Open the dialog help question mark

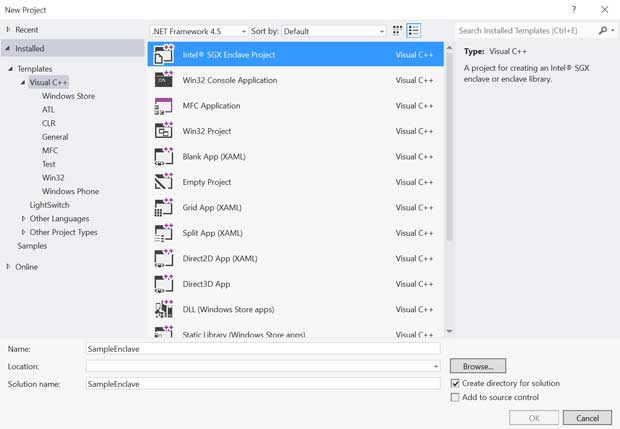pyautogui.click(x=574, y=9)
